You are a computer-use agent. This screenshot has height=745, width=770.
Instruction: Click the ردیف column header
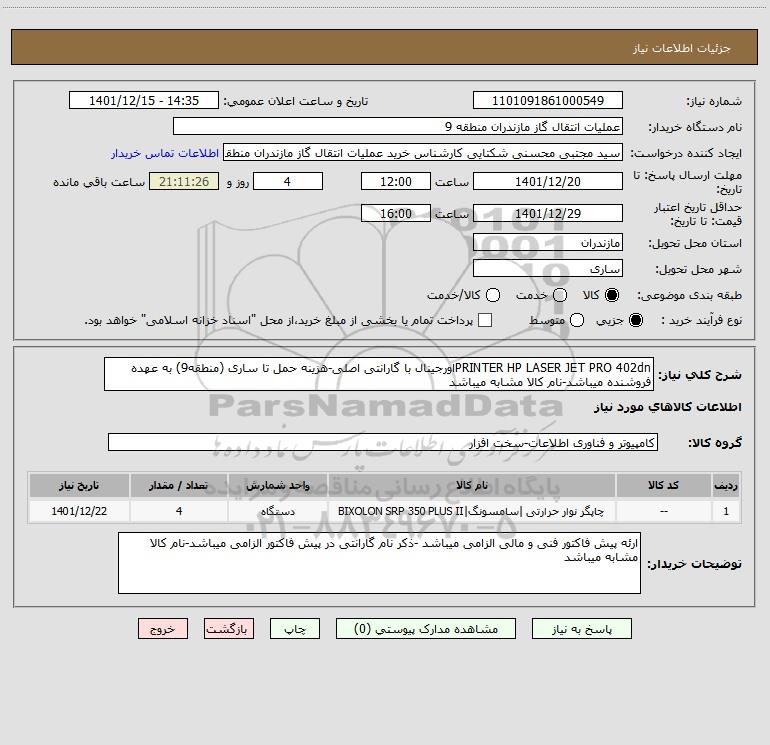[x=726, y=485]
